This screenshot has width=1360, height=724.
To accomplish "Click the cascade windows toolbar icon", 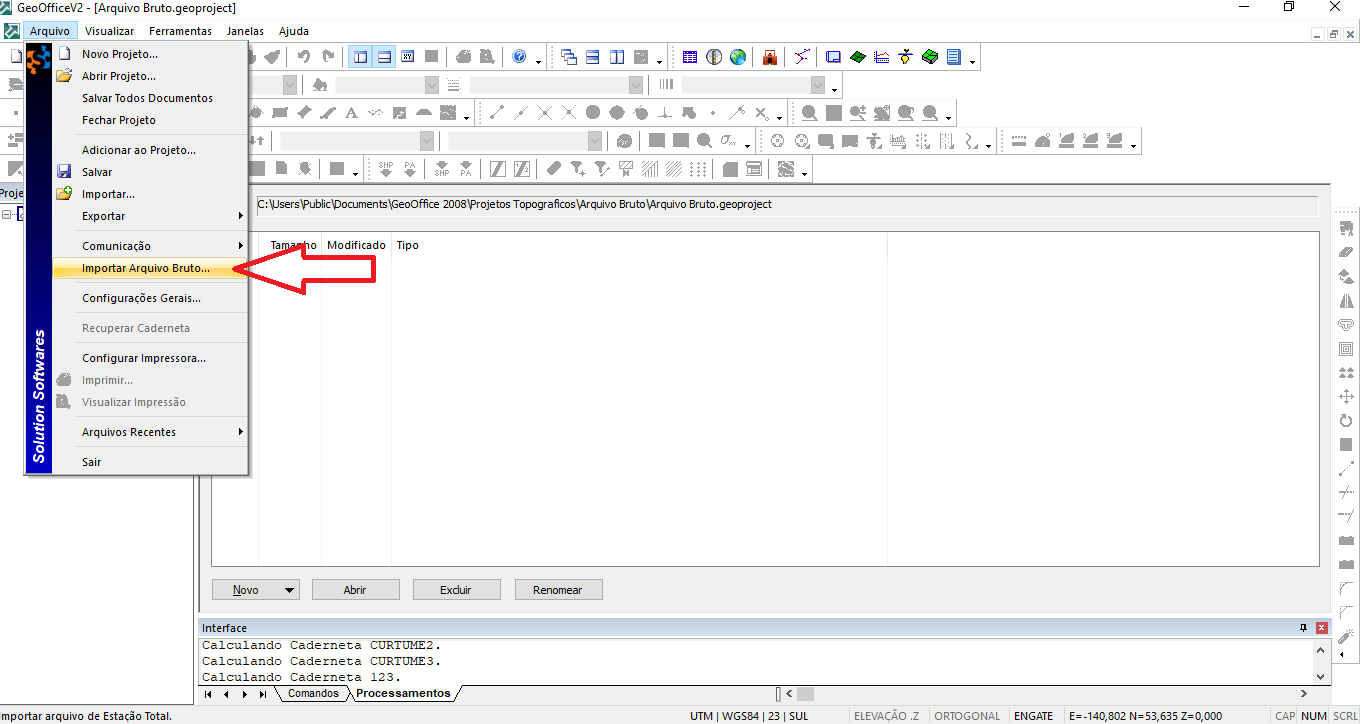I will pos(569,57).
